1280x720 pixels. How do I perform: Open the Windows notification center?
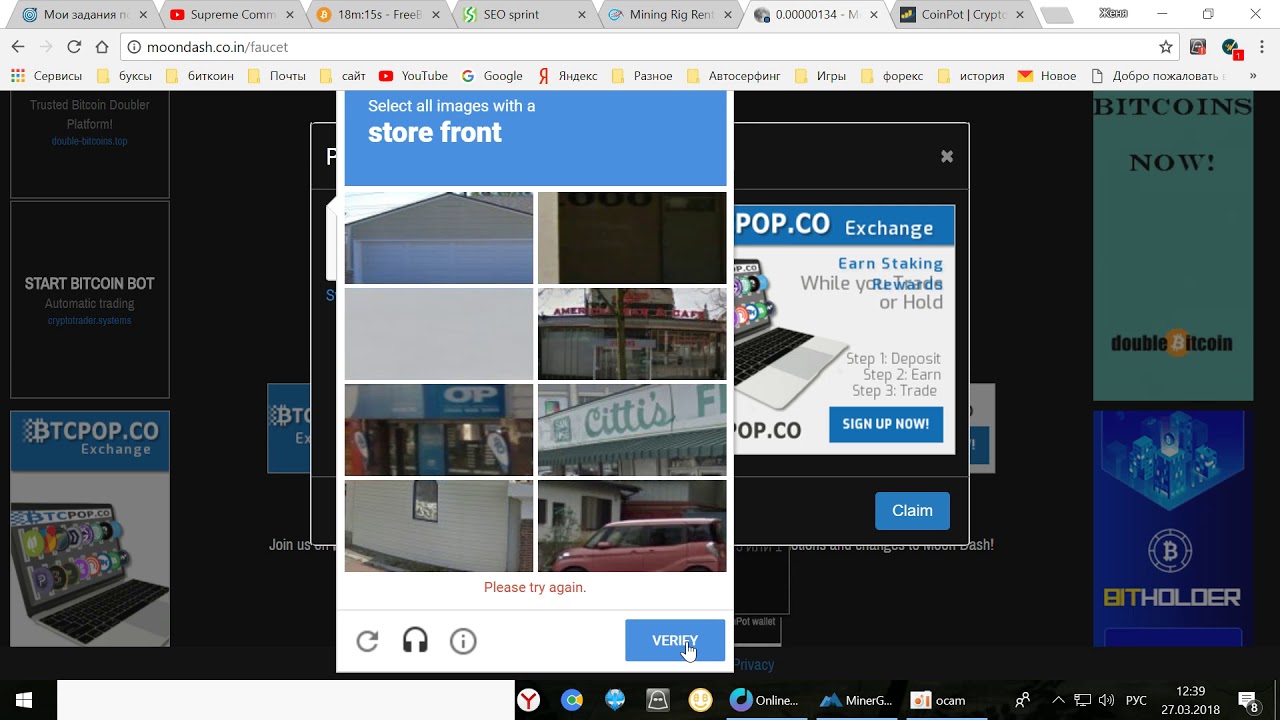1248,700
